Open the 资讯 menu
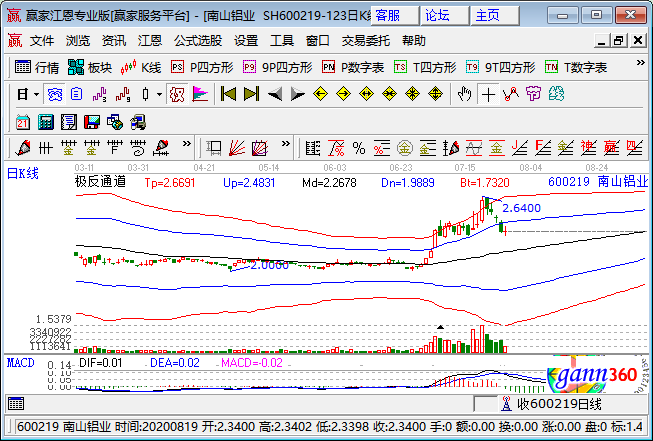This screenshot has height=441, width=653. pyautogui.click(x=114, y=41)
